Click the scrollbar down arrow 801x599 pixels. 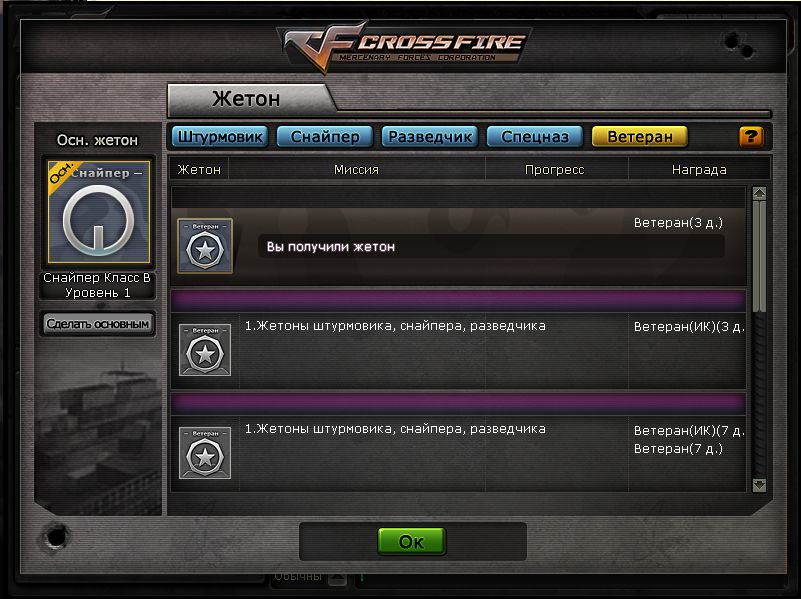click(760, 485)
